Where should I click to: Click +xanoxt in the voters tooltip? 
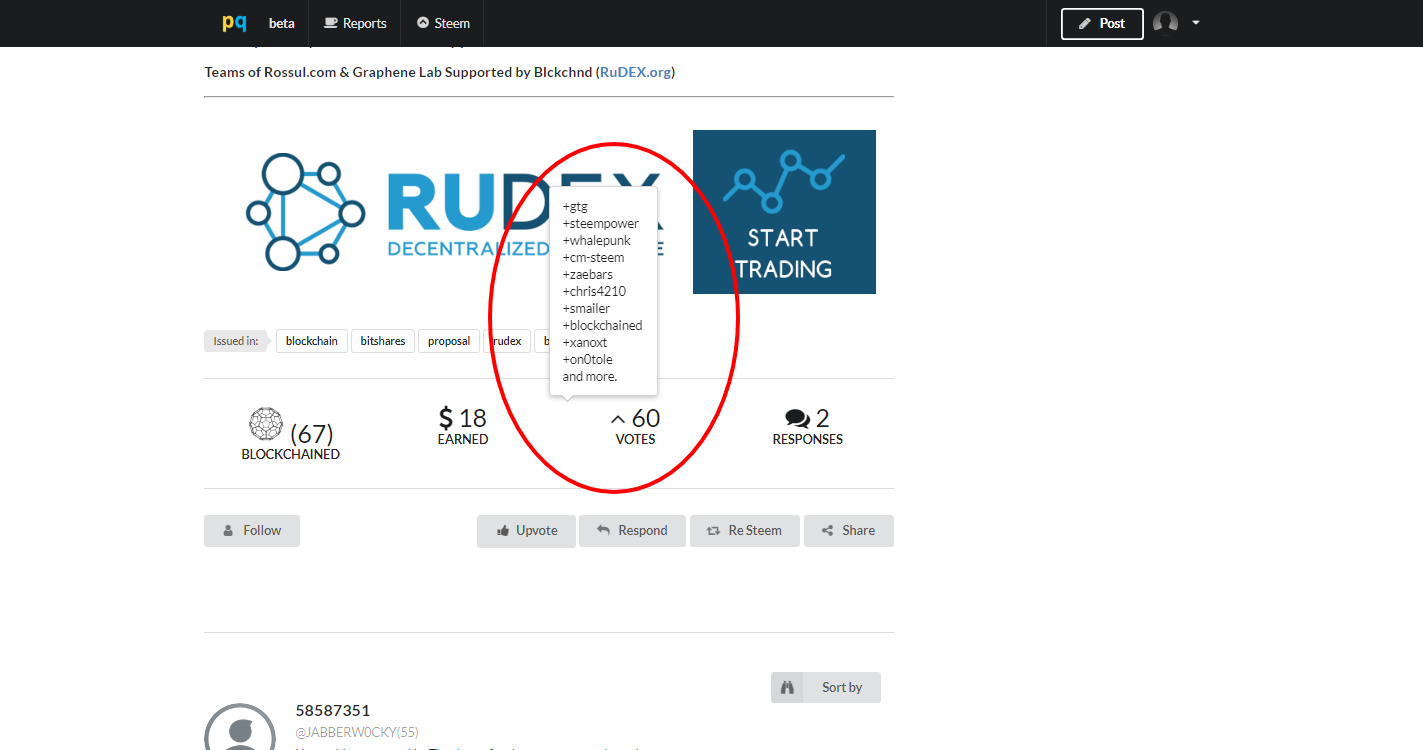click(585, 343)
